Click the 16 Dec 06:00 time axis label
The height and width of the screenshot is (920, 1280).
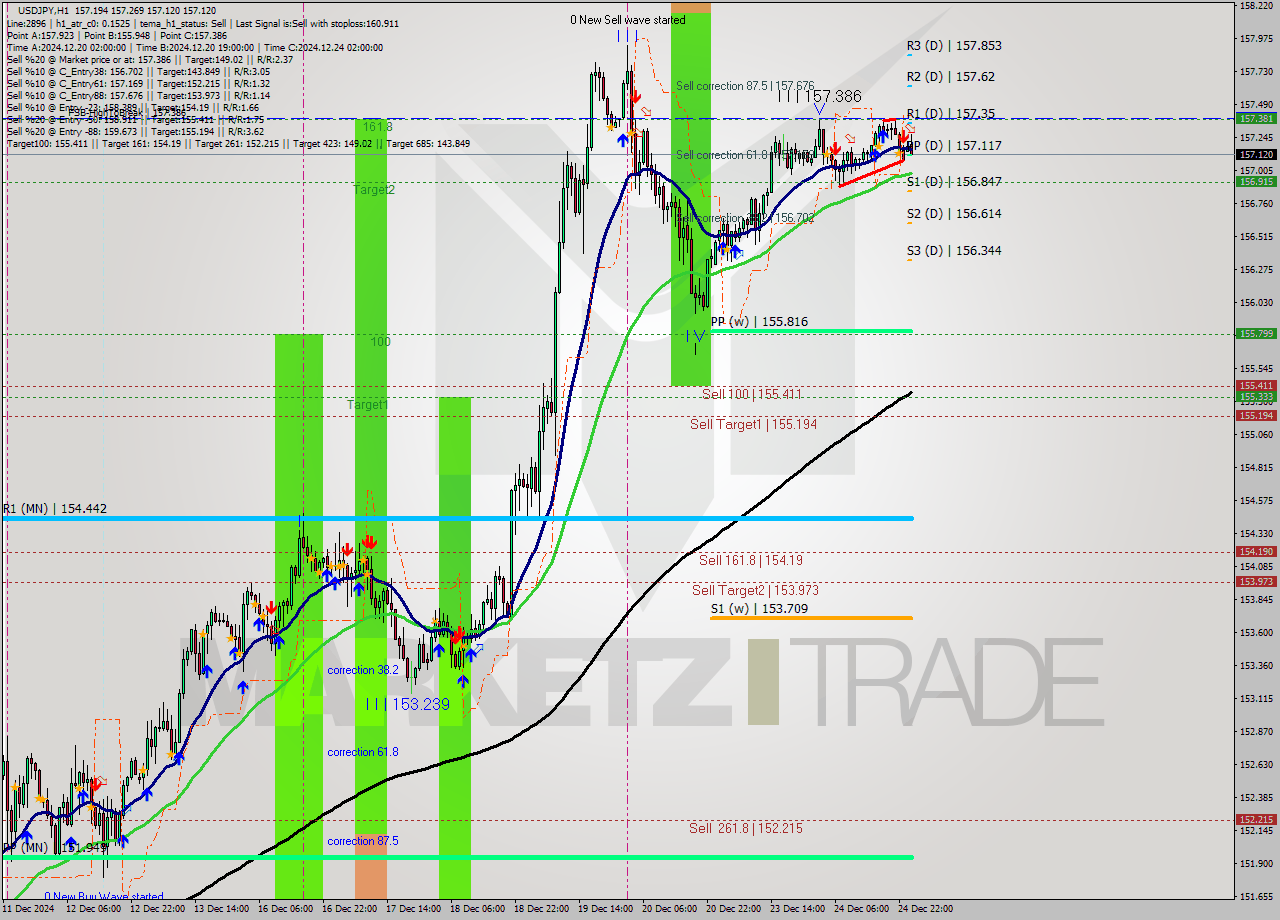285,910
